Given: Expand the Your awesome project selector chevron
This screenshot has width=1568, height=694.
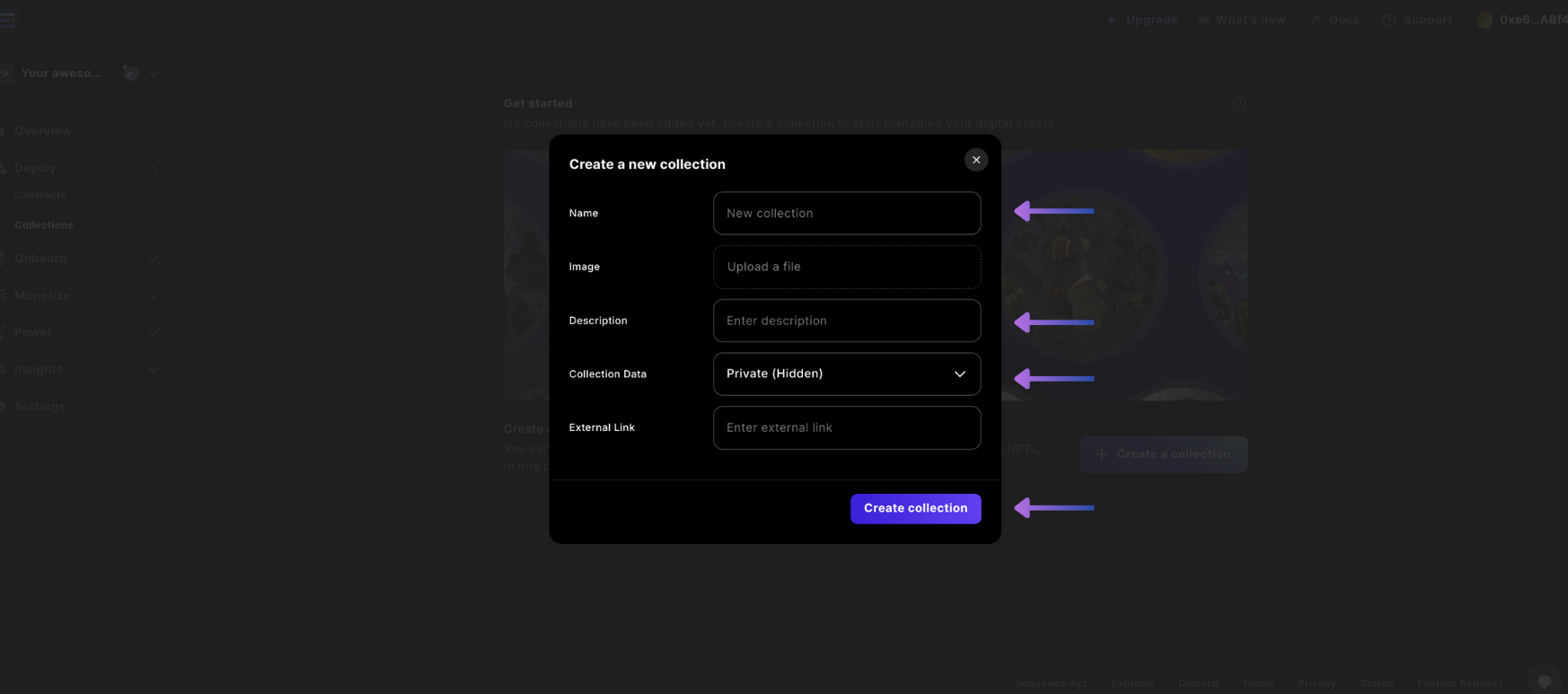Looking at the screenshot, I should click(153, 74).
